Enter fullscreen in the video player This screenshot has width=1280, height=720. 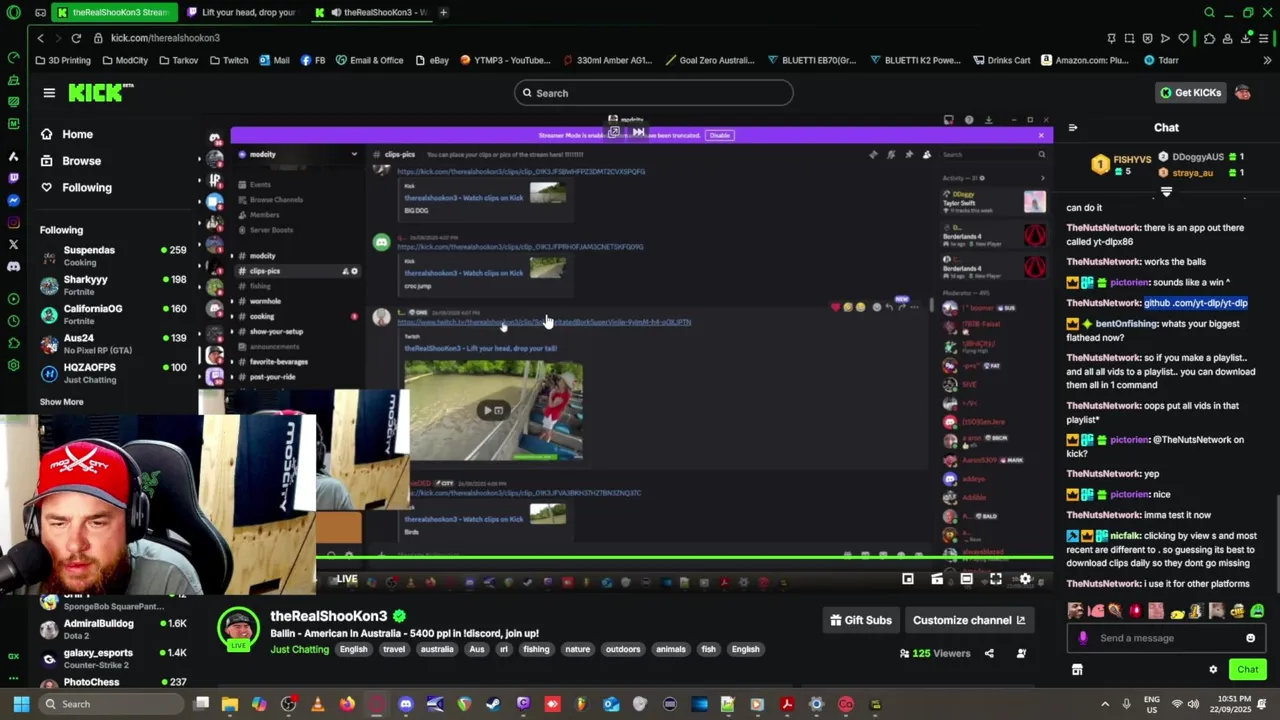996,579
